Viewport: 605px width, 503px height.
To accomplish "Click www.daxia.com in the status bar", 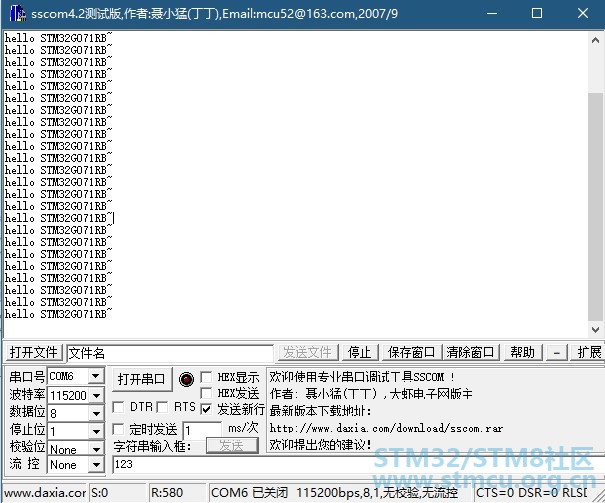I will click(45, 493).
